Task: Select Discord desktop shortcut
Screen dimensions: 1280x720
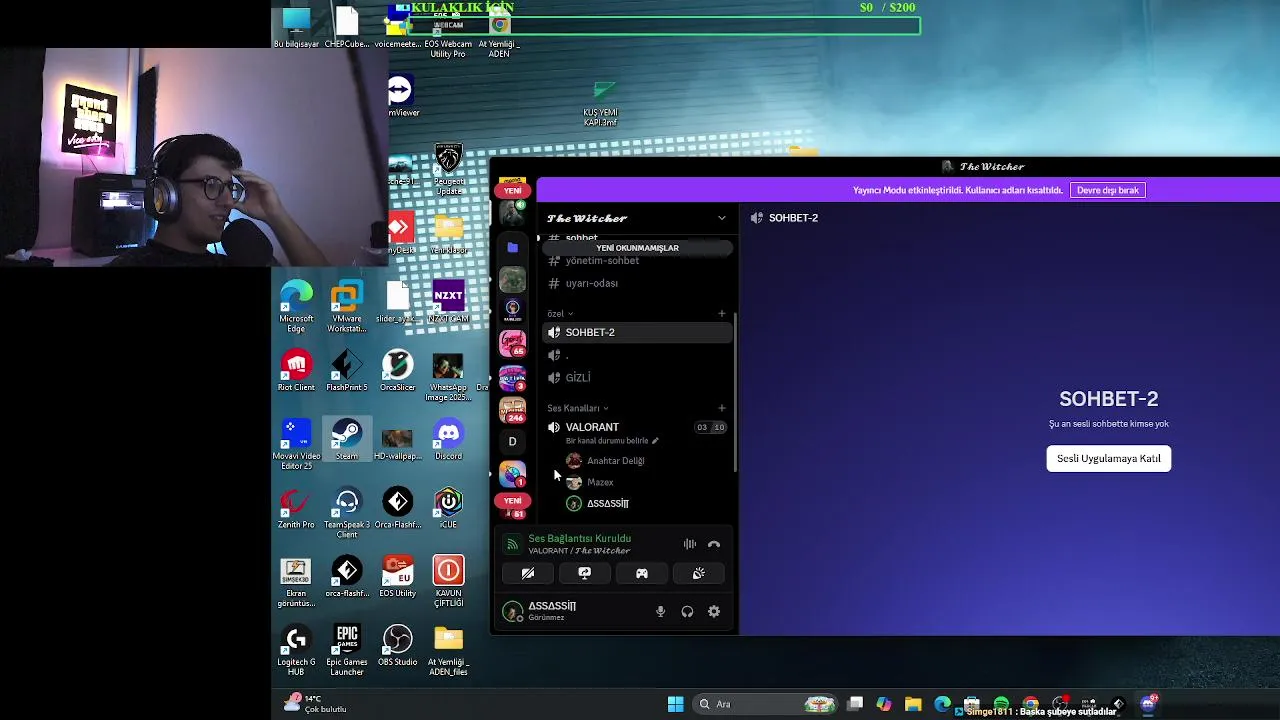Action: click(448, 441)
